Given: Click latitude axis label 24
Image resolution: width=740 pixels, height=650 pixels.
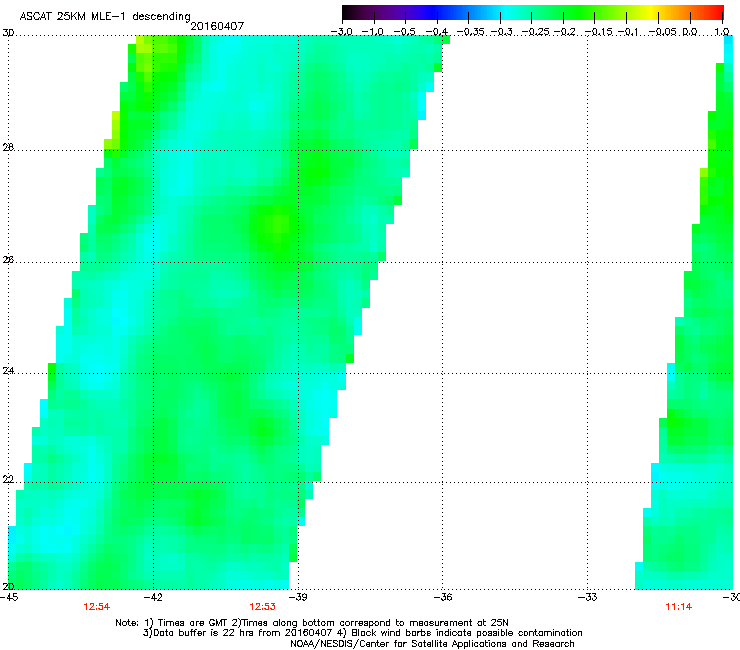Looking at the screenshot, I should tap(8, 371).
